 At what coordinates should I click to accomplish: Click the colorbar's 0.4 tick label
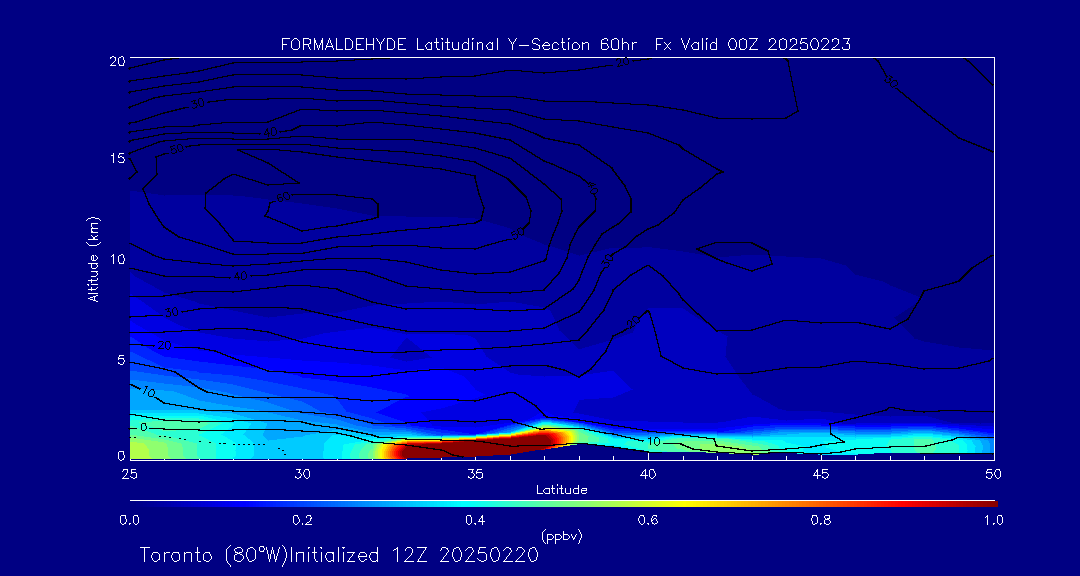[475, 520]
